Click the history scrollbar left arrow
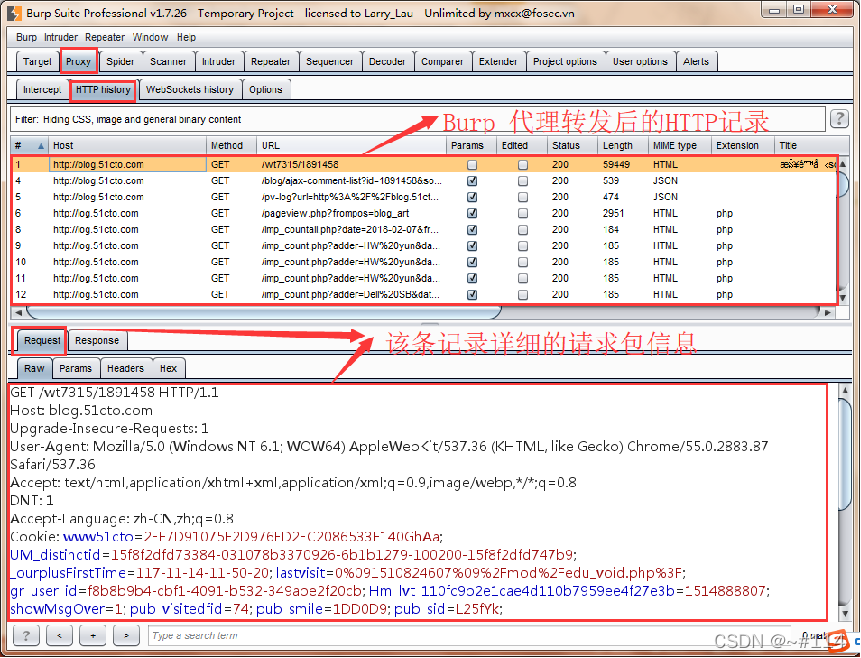The width and height of the screenshot is (861, 658). point(18,313)
